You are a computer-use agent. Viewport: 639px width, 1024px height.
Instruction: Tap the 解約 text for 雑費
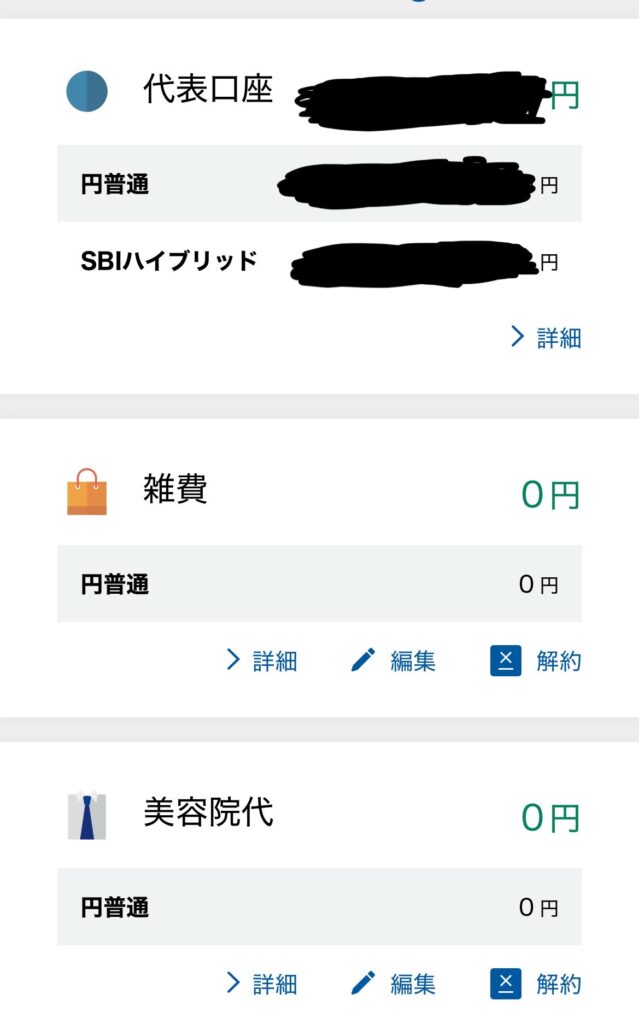tap(558, 660)
